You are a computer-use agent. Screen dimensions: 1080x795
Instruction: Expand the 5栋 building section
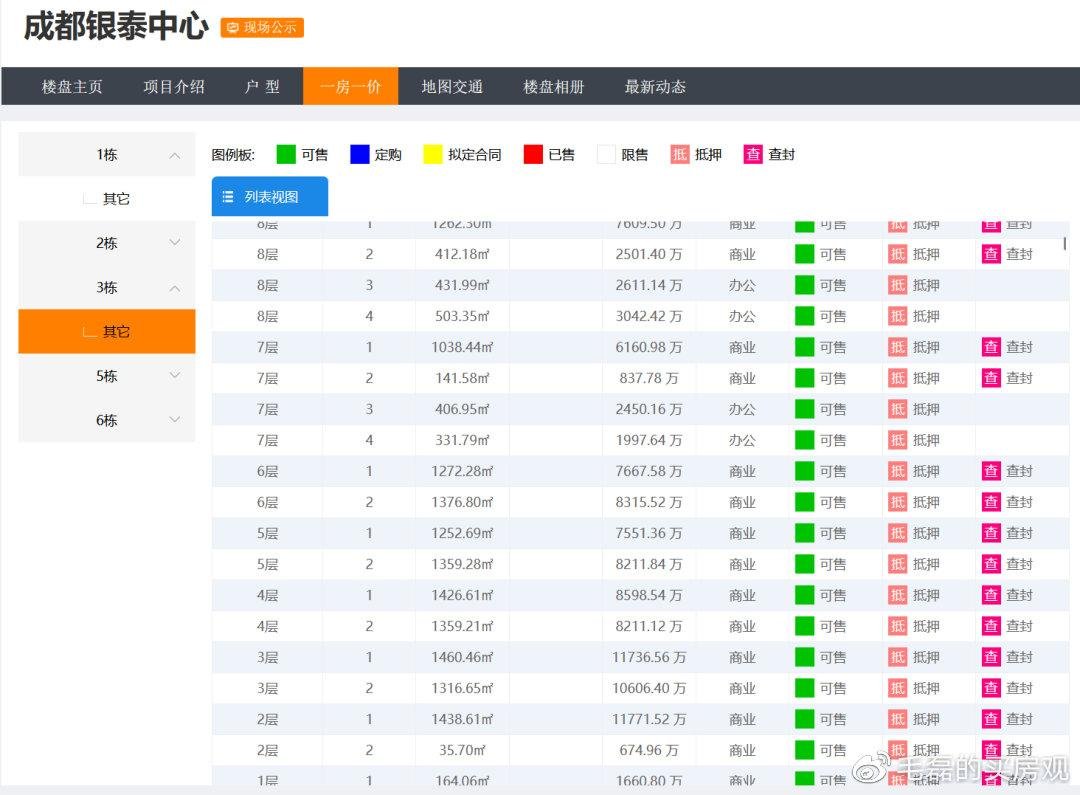click(107, 376)
